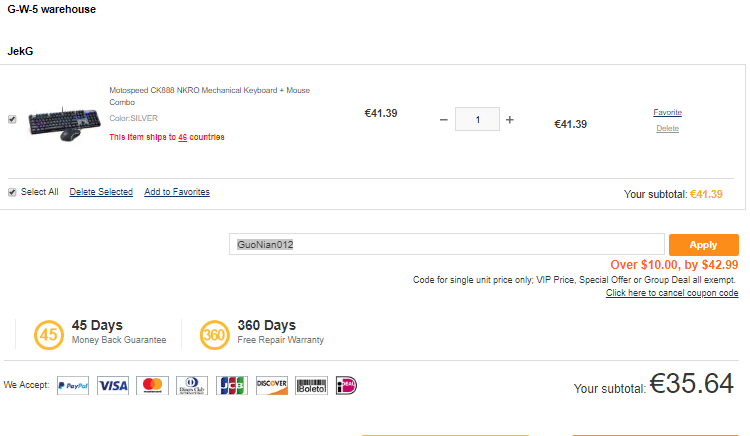750x436 pixels.
Task: Click here to cancel coupon code
Action: [672, 293]
